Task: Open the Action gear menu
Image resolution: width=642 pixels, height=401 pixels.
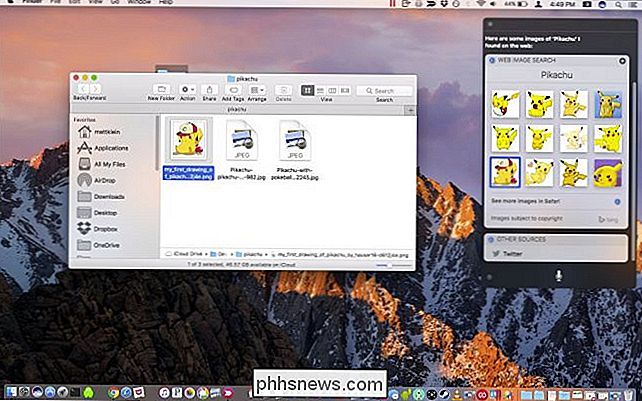Action: pos(188,89)
